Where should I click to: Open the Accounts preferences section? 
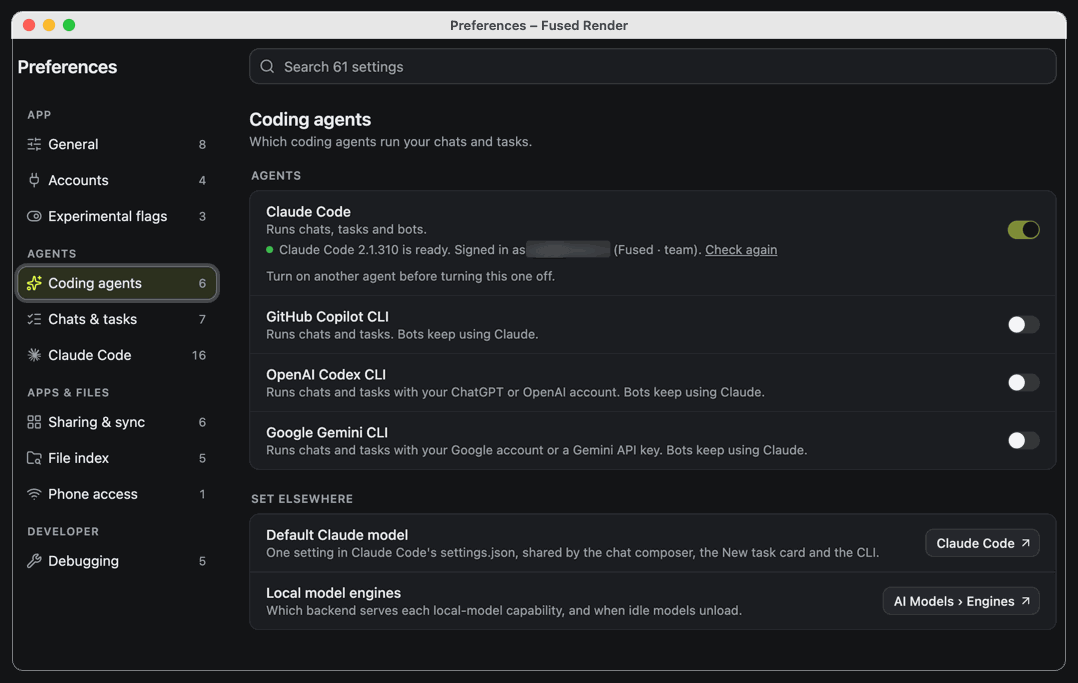coord(117,180)
